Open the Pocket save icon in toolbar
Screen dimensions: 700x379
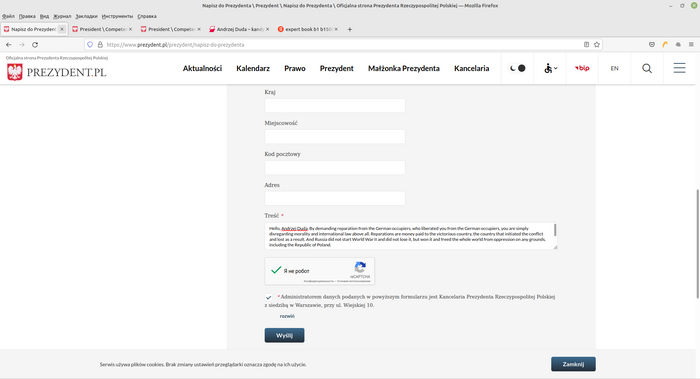(x=652, y=45)
